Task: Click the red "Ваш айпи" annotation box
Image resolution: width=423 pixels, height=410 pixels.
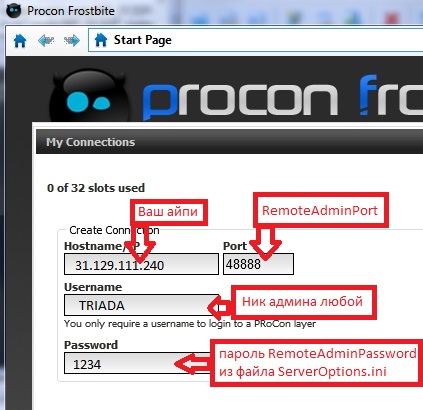Action: click(x=169, y=212)
